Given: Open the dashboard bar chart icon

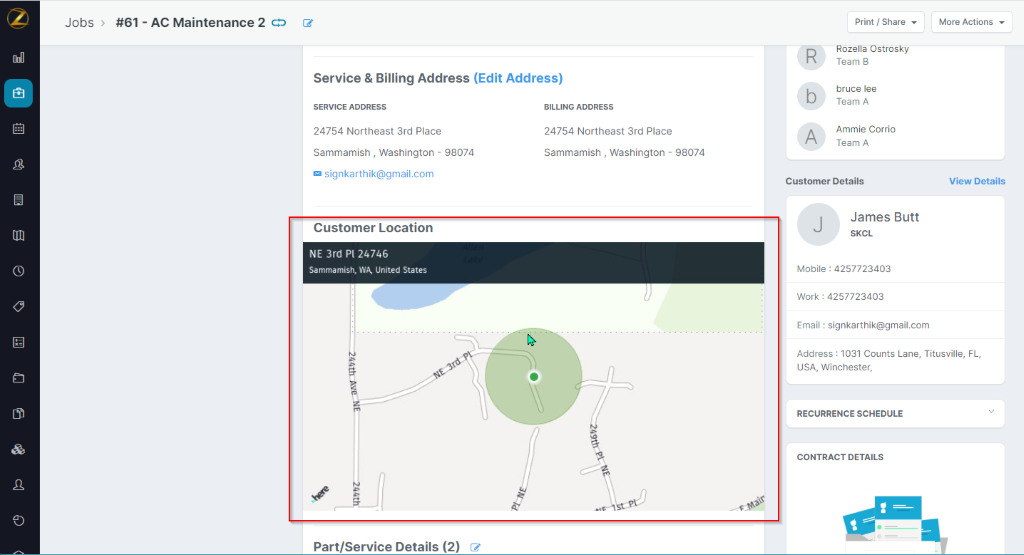Looking at the screenshot, I should click(x=18, y=58).
